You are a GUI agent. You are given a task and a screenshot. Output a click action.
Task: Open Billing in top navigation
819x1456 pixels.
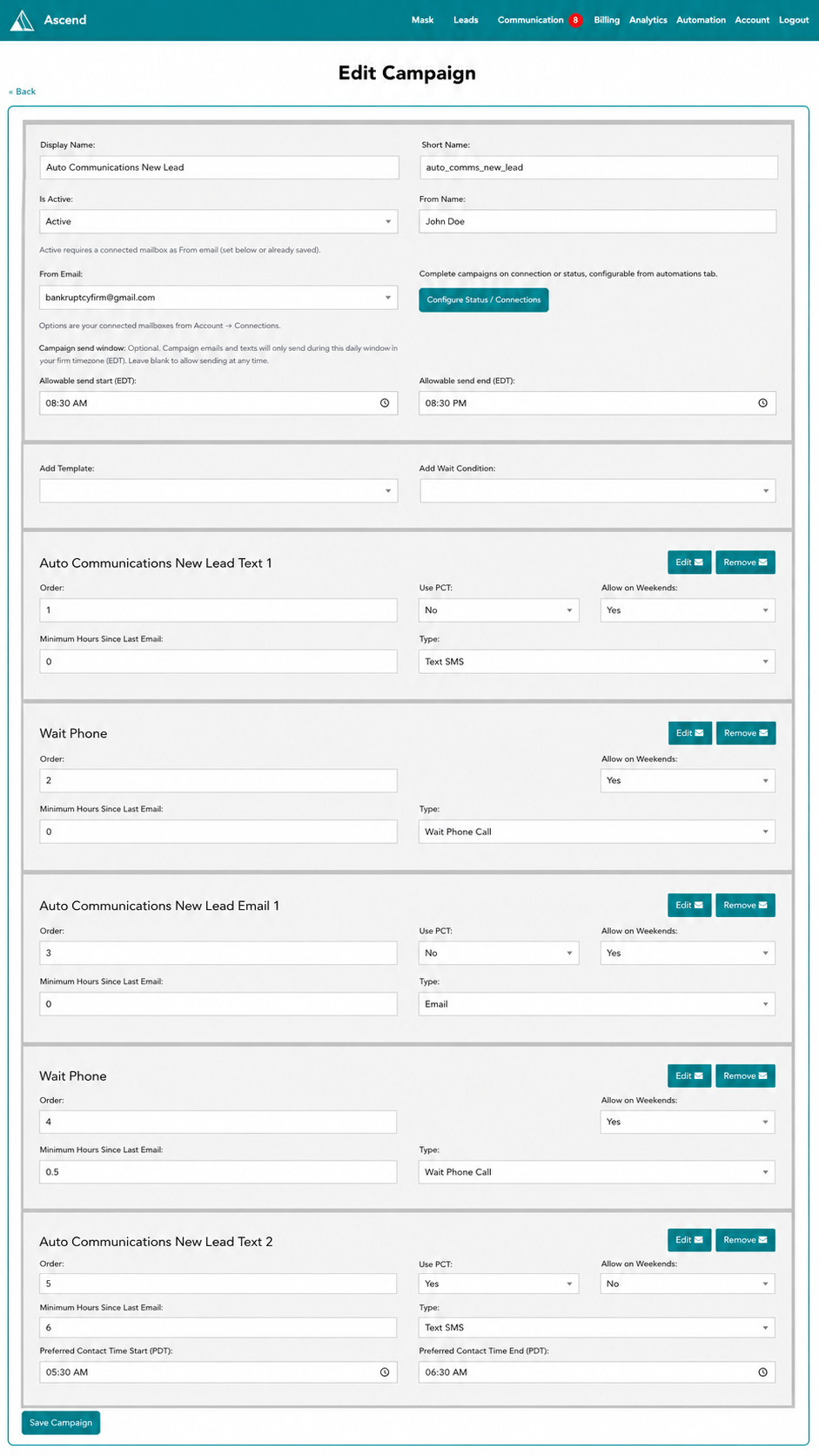[x=607, y=20]
